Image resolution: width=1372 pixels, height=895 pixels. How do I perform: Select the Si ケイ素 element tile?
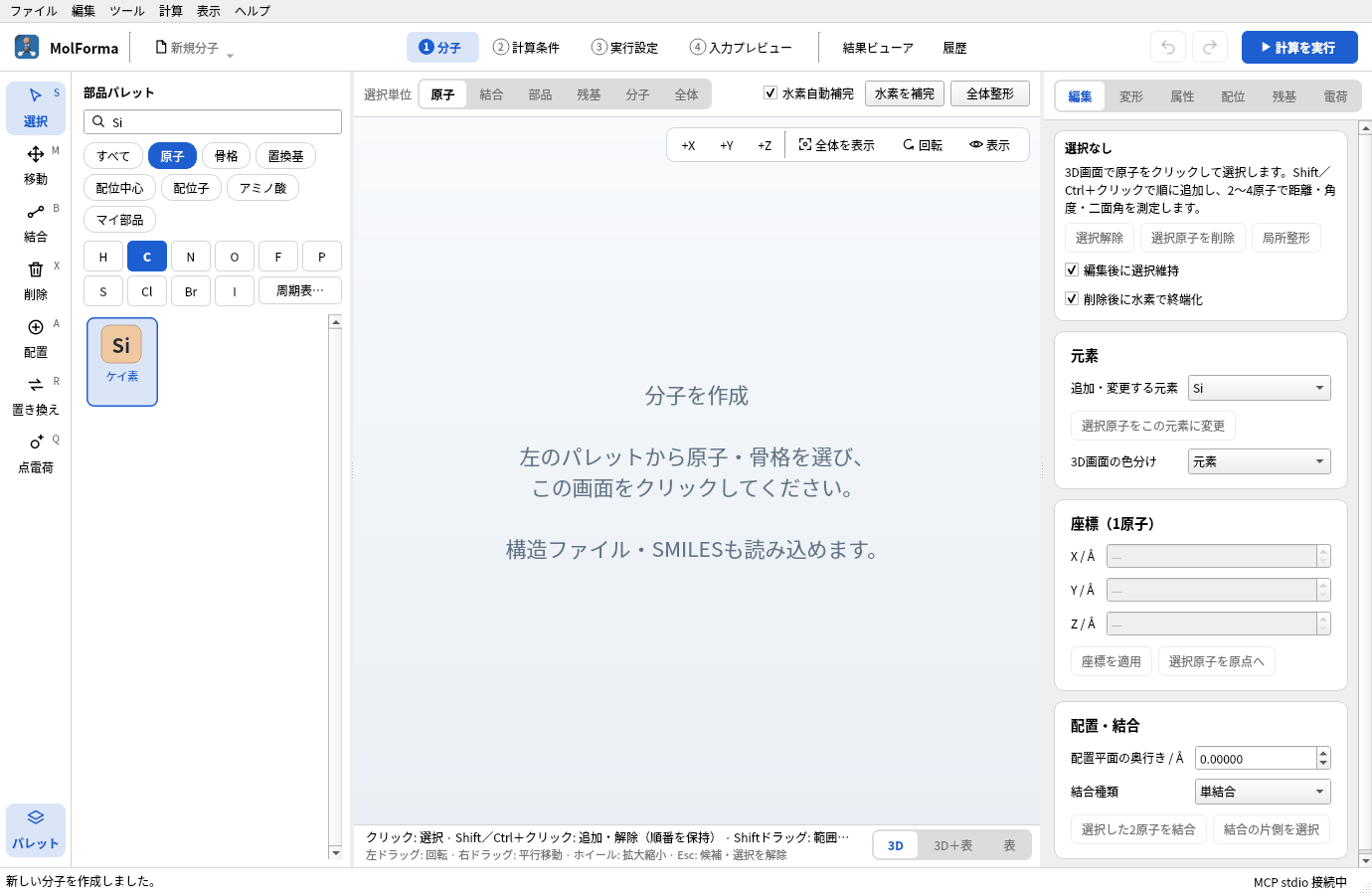point(122,362)
